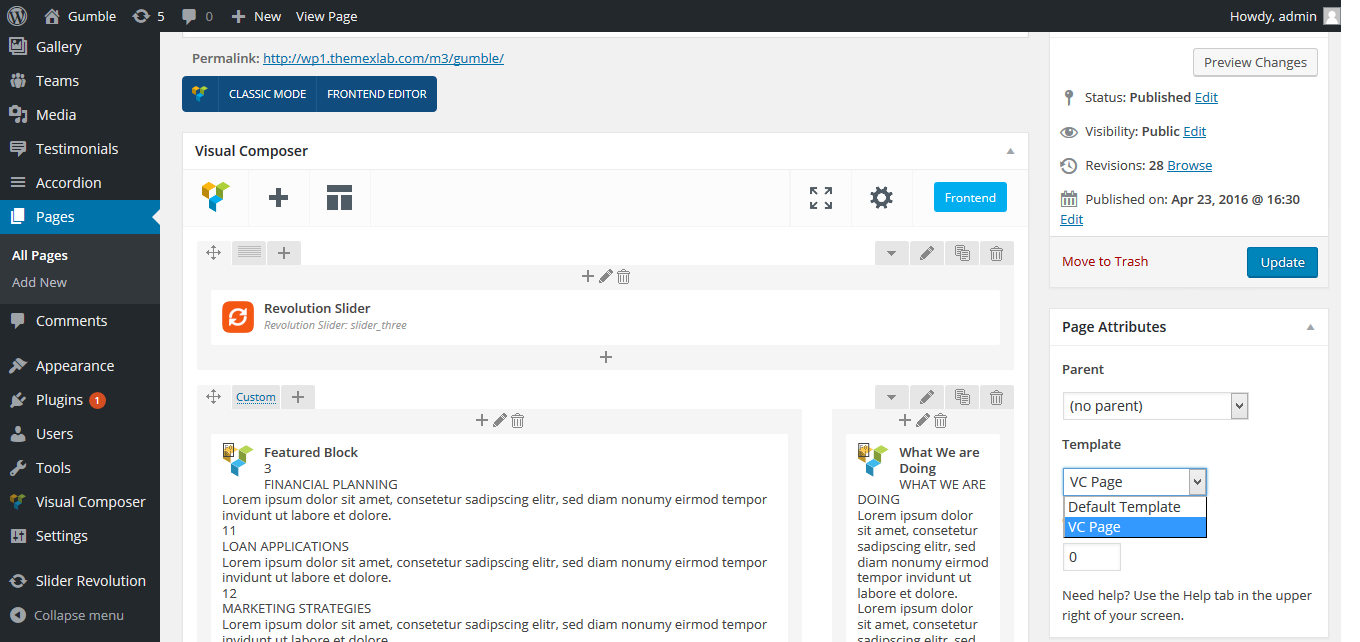
Task: Edit the first row using pencil icon
Action: coord(927,254)
